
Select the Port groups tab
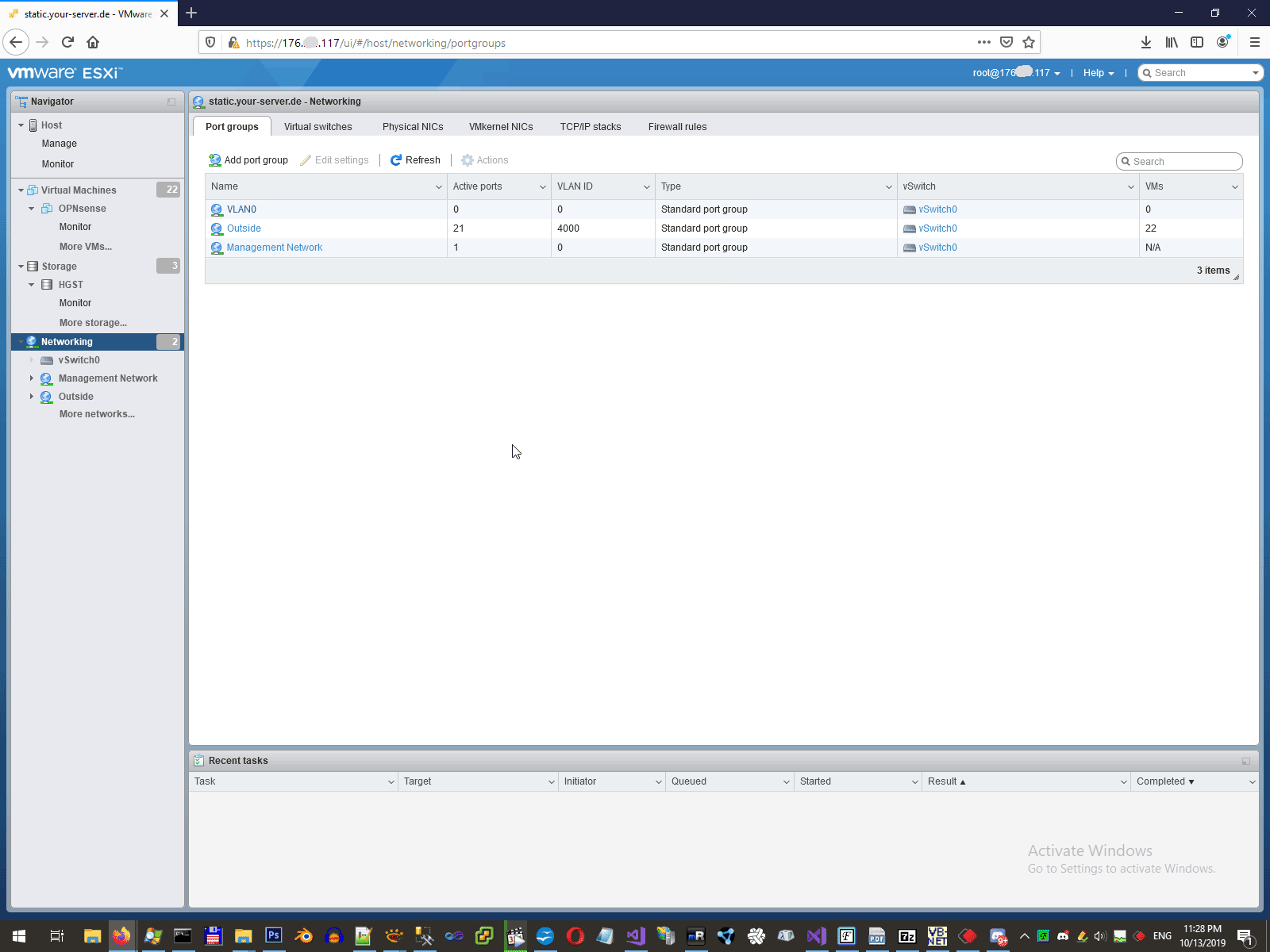coord(232,127)
